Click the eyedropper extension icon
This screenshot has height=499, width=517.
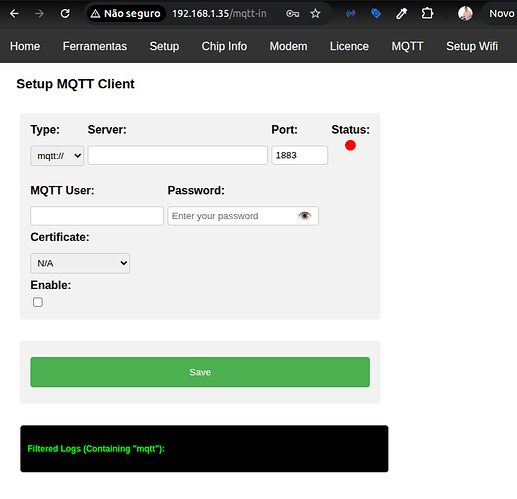(x=402, y=14)
